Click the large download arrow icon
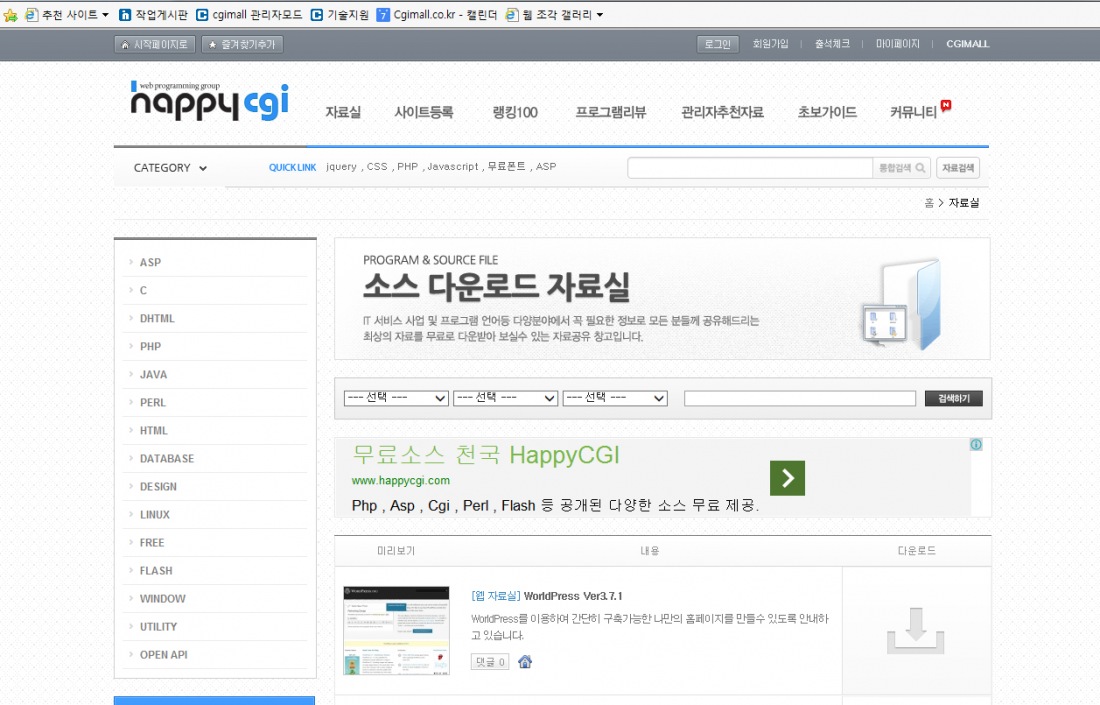The image size is (1100, 705). [916, 631]
